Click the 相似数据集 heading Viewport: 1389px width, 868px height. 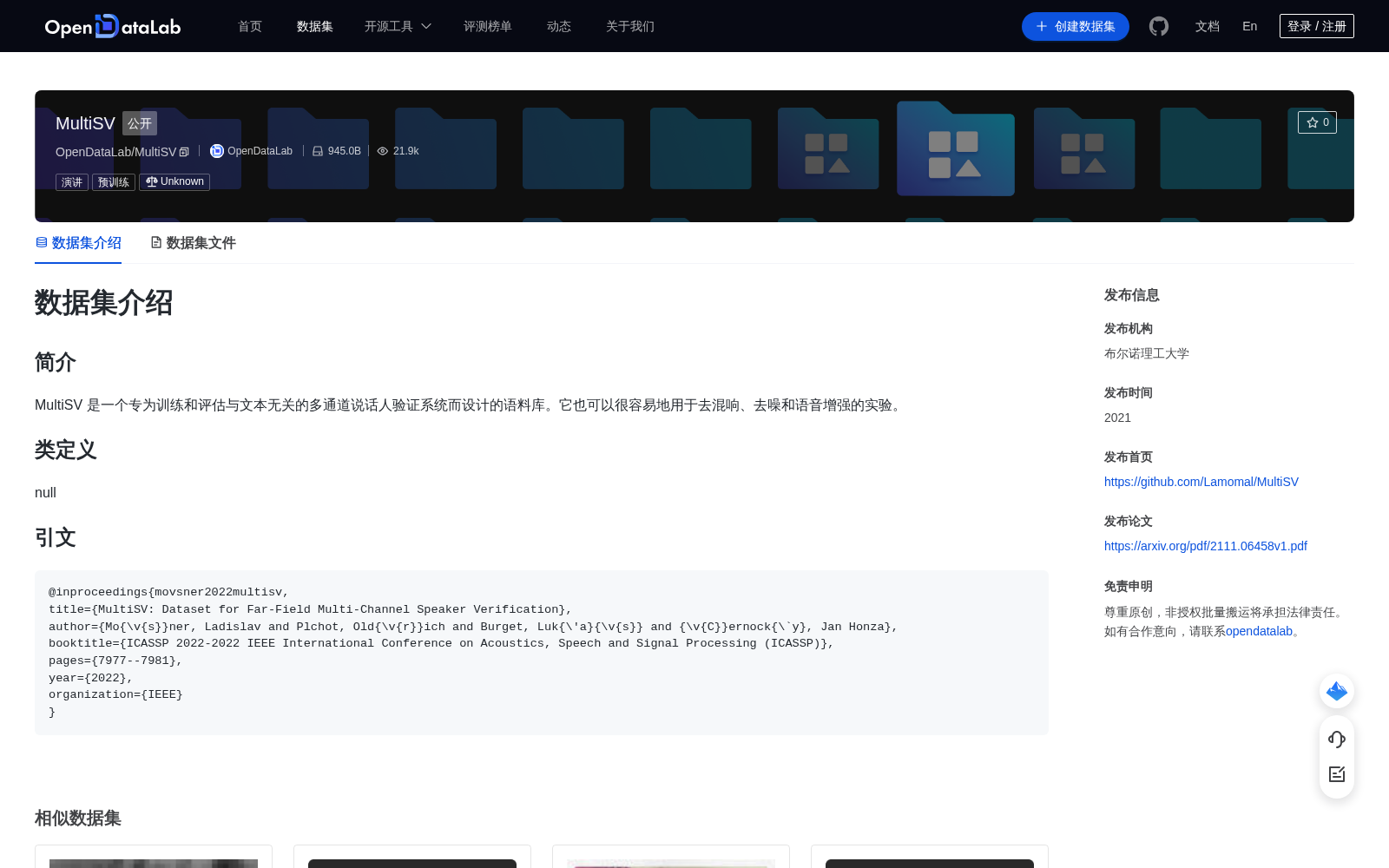tap(78, 818)
